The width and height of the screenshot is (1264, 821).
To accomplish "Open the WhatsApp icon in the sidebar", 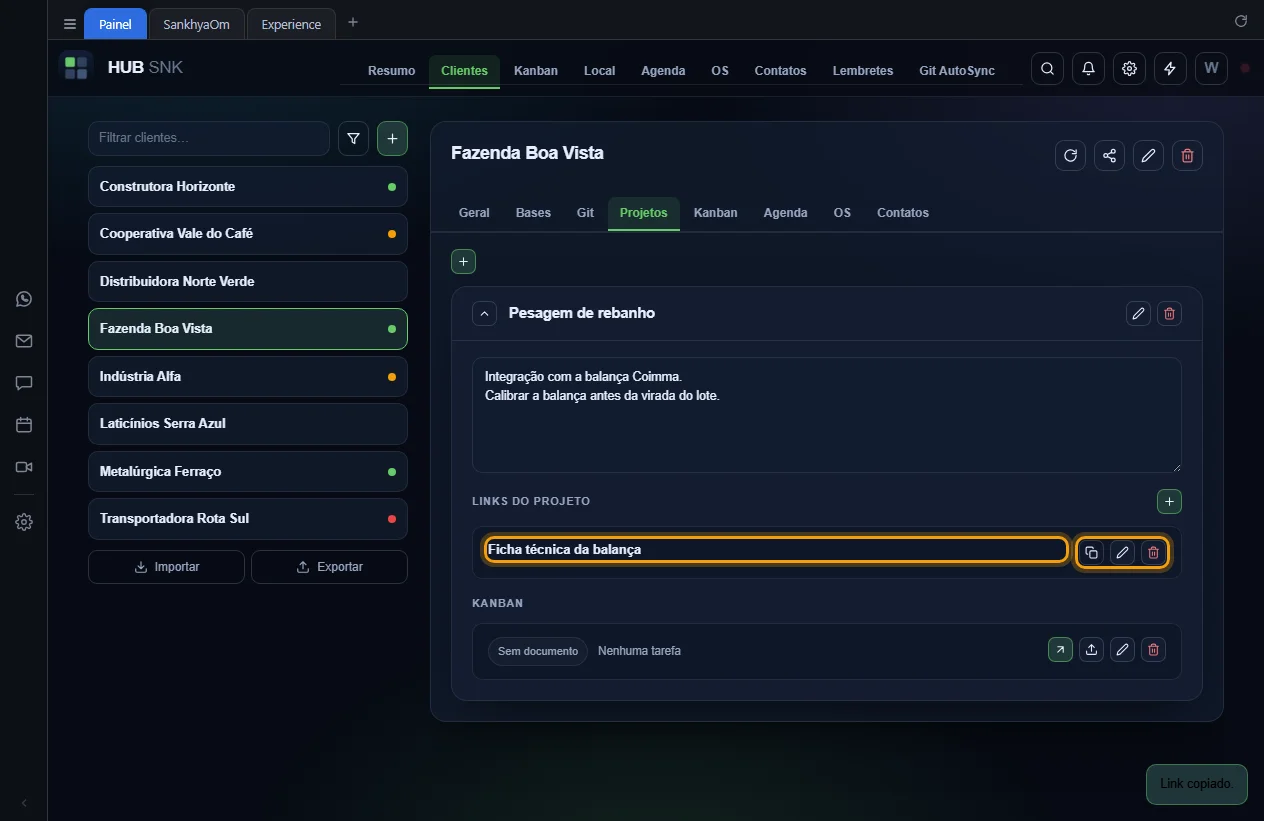I will pos(24,299).
